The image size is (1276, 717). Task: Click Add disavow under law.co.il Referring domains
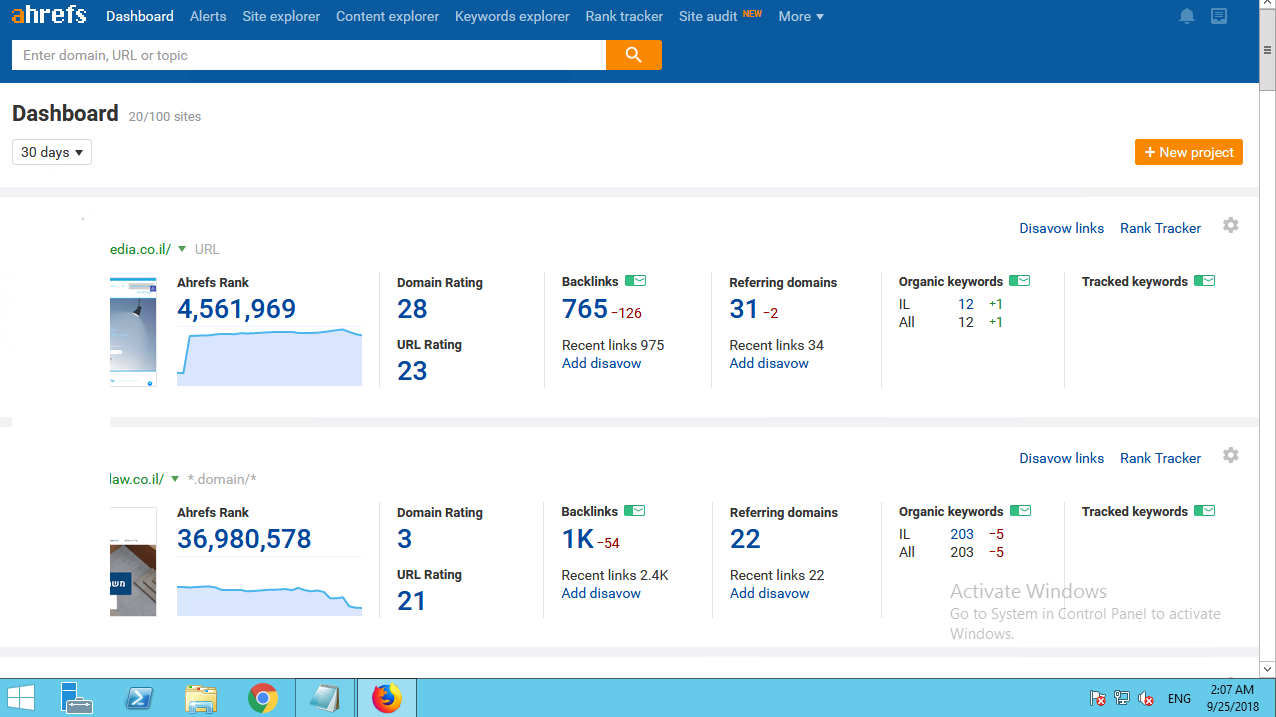(x=769, y=593)
